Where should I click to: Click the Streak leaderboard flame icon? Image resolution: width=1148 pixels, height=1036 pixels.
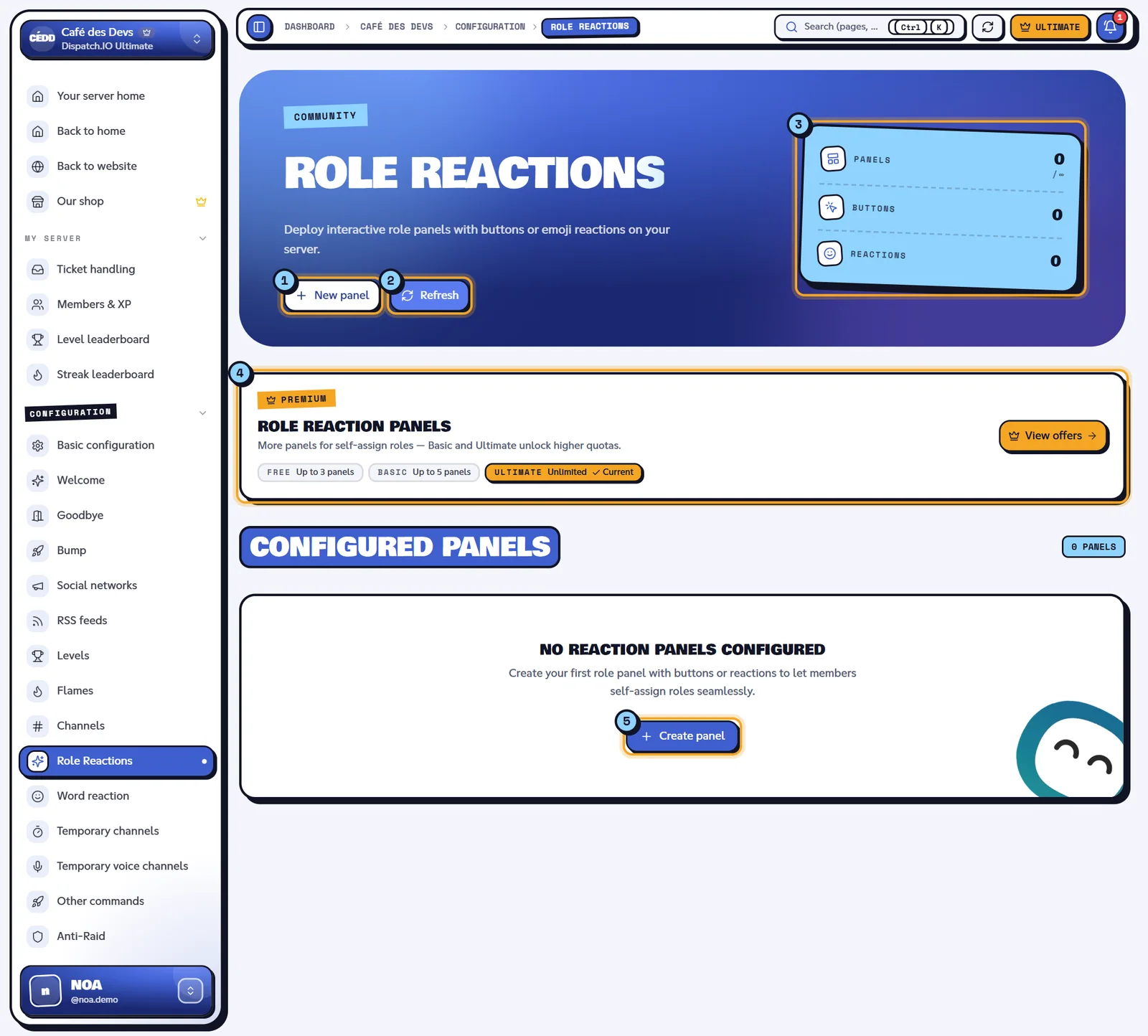(38, 375)
